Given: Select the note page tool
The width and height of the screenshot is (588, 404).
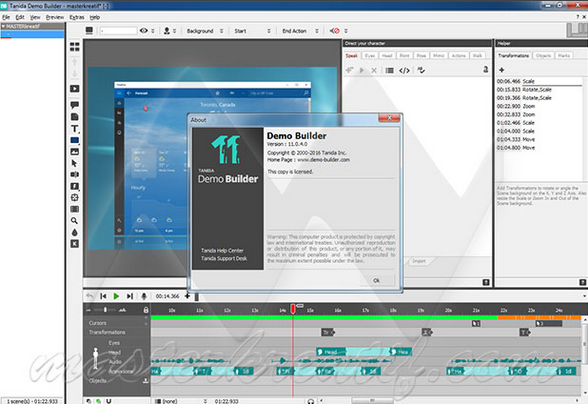Looking at the screenshot, I should pyautogui.click(x=75, y=117).
